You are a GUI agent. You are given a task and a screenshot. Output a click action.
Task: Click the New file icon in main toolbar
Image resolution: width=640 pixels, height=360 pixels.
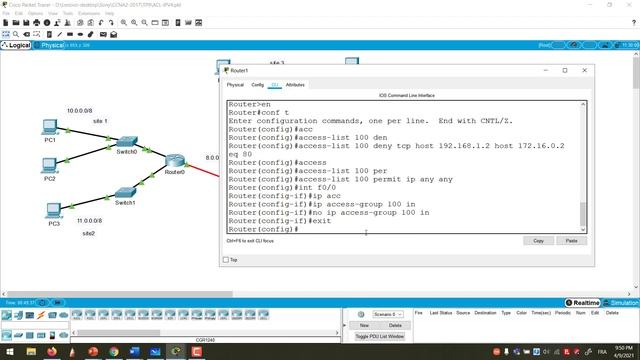click(6, 23)
